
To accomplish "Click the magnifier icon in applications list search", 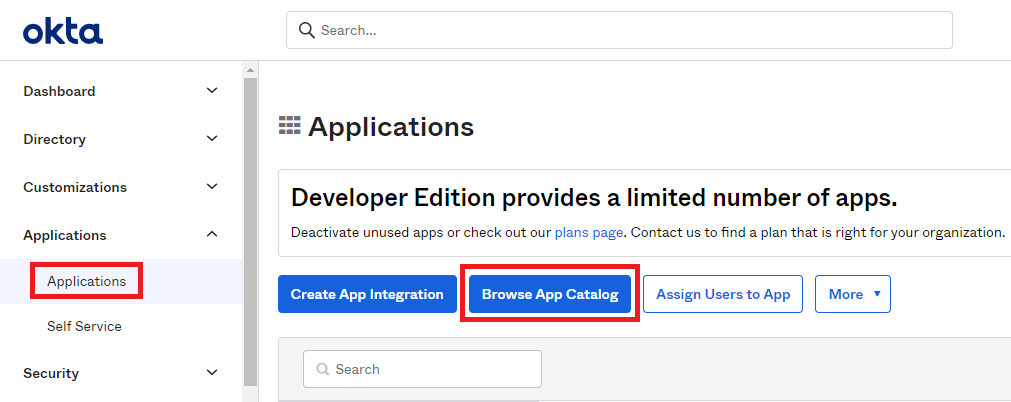I will click(x=323, y=369).
